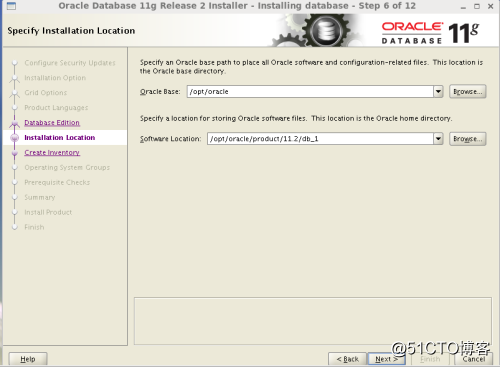Screen dimensions: 500x367
Task: Click the Operating System Groups step
Action: (67, 167)
